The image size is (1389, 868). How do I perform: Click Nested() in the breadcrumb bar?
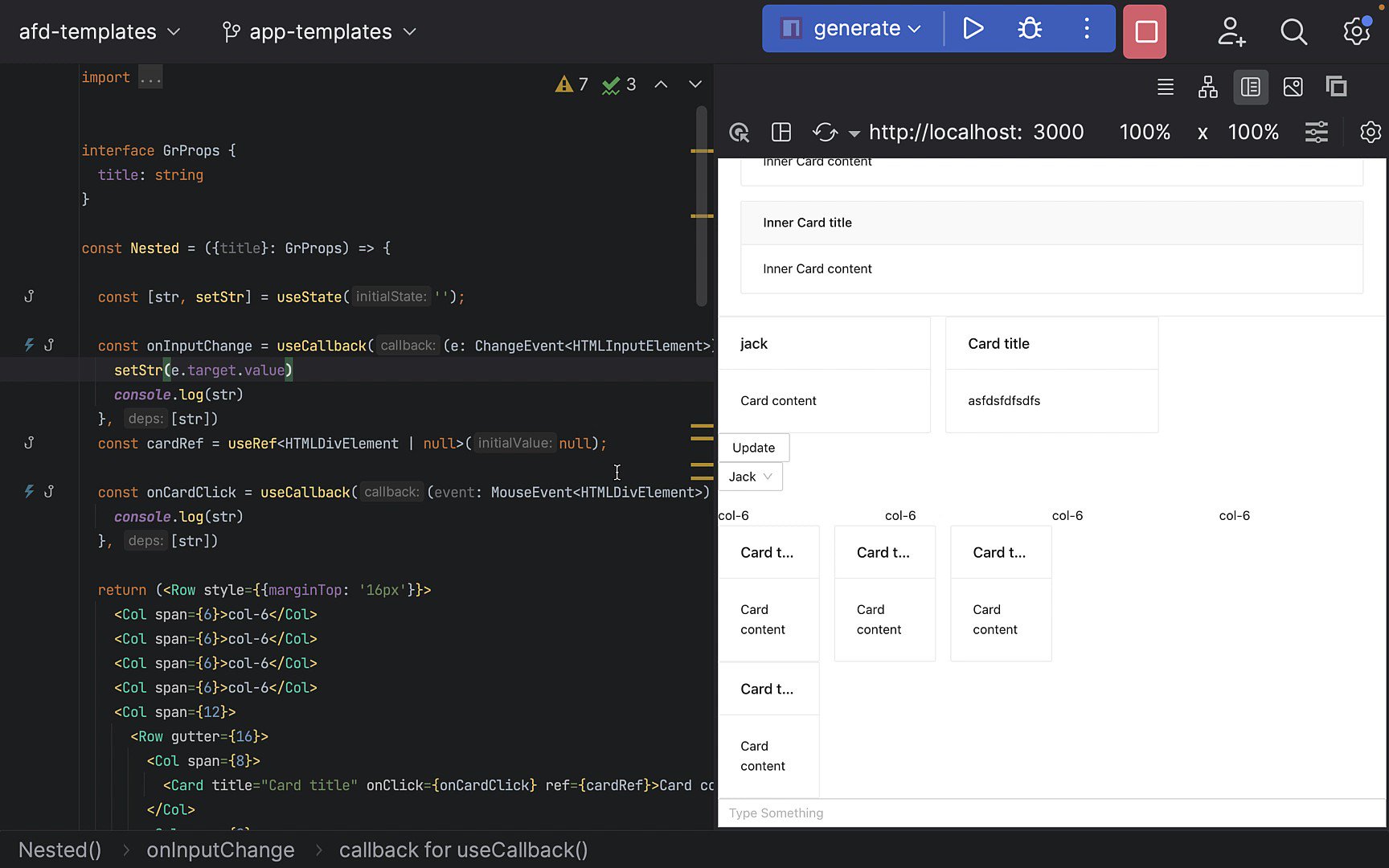click(x=59, y=850)
